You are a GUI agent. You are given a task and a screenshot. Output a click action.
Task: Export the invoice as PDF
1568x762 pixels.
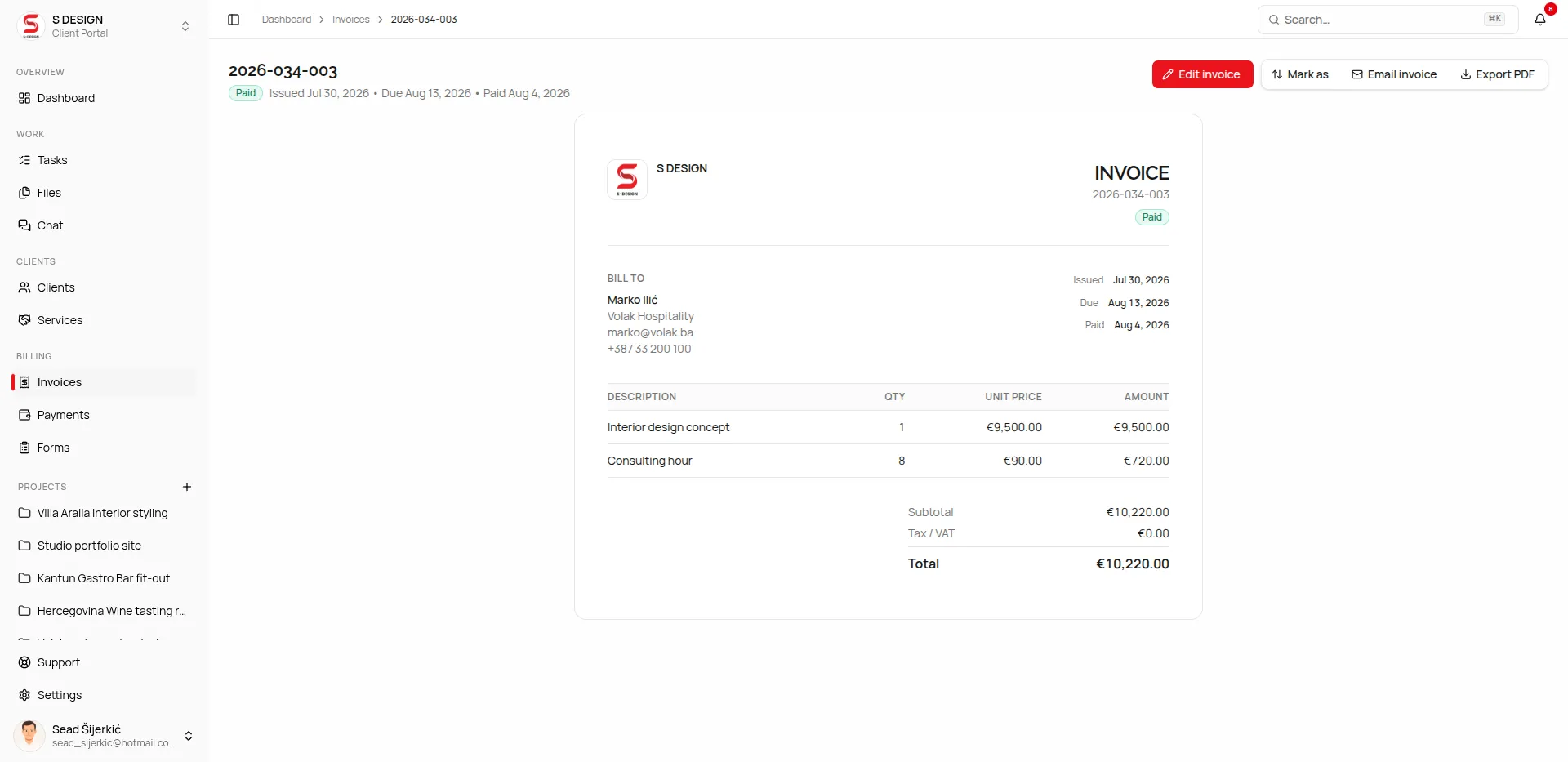point(1497,74)
